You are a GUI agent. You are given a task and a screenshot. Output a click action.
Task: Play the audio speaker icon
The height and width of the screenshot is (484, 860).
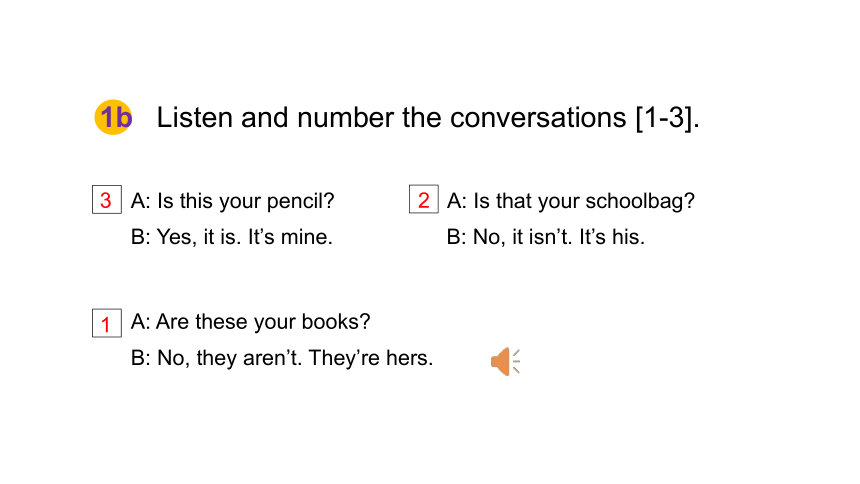(505, 361)
